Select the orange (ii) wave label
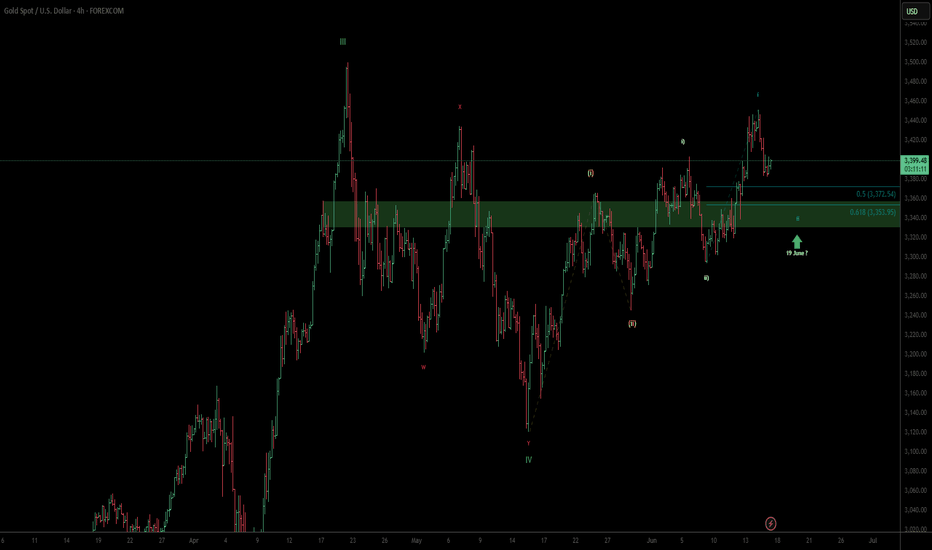The width and height of the screenshot is (932, 550). [632, 323]
